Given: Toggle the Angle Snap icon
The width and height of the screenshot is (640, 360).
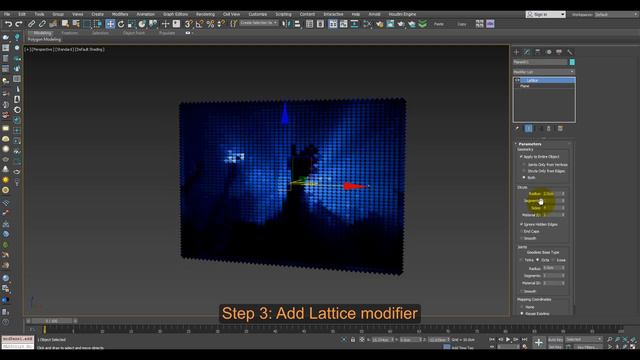Looking at the screenshot, I should pos(199,24).
